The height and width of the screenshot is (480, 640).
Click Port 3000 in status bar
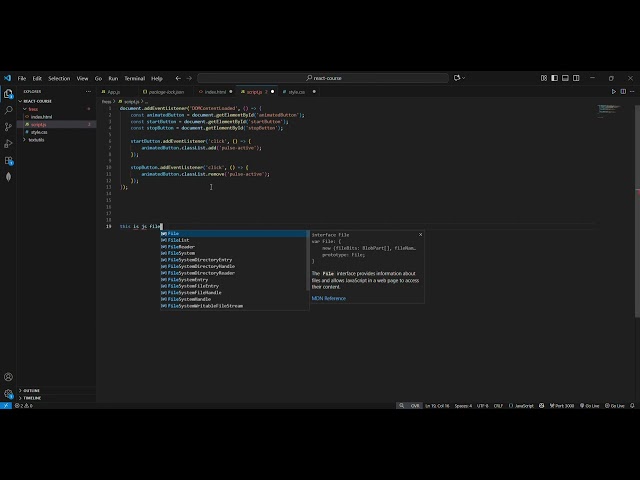[562, 406]
